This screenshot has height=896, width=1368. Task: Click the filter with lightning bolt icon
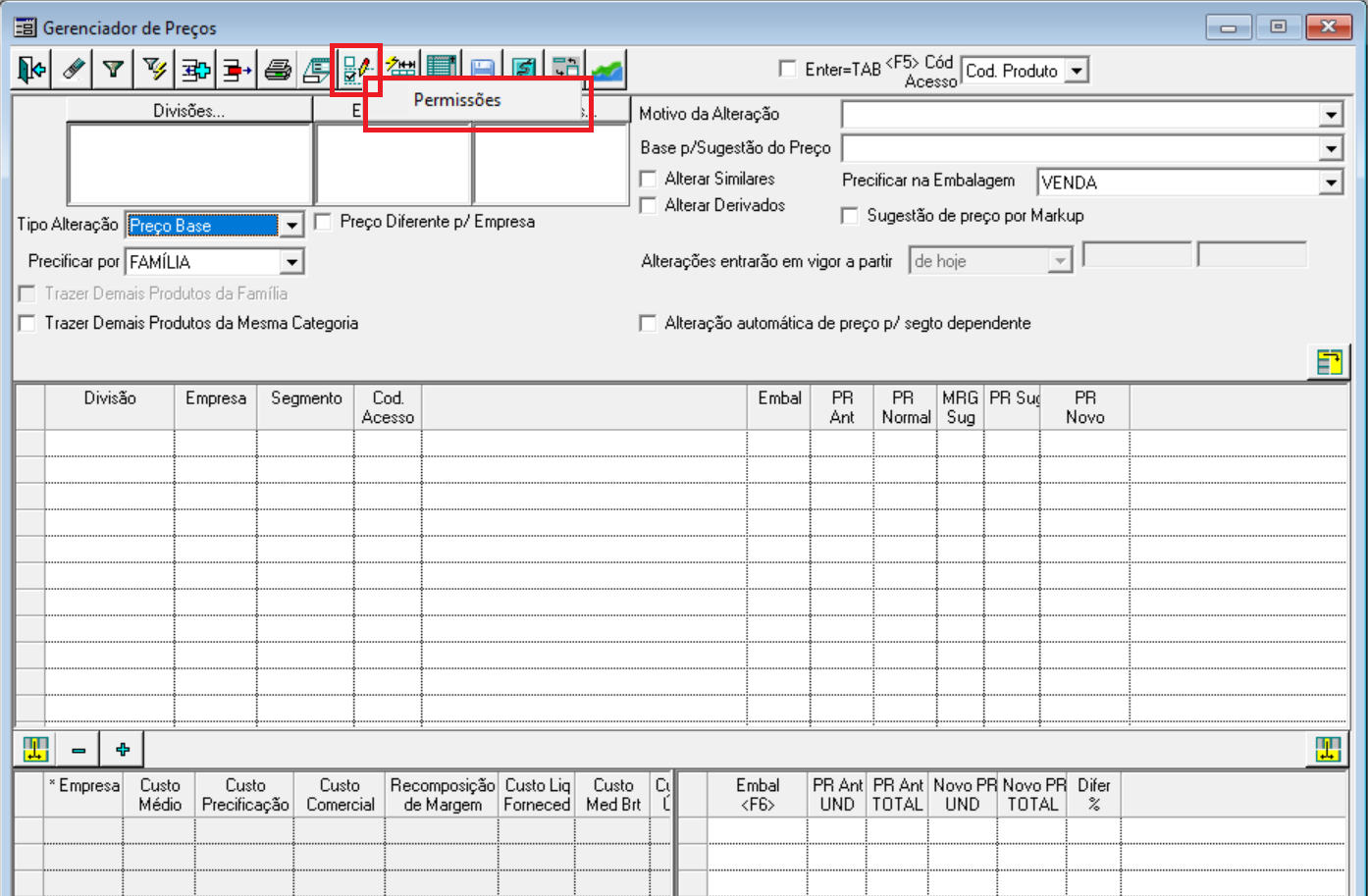coord(155,69)
